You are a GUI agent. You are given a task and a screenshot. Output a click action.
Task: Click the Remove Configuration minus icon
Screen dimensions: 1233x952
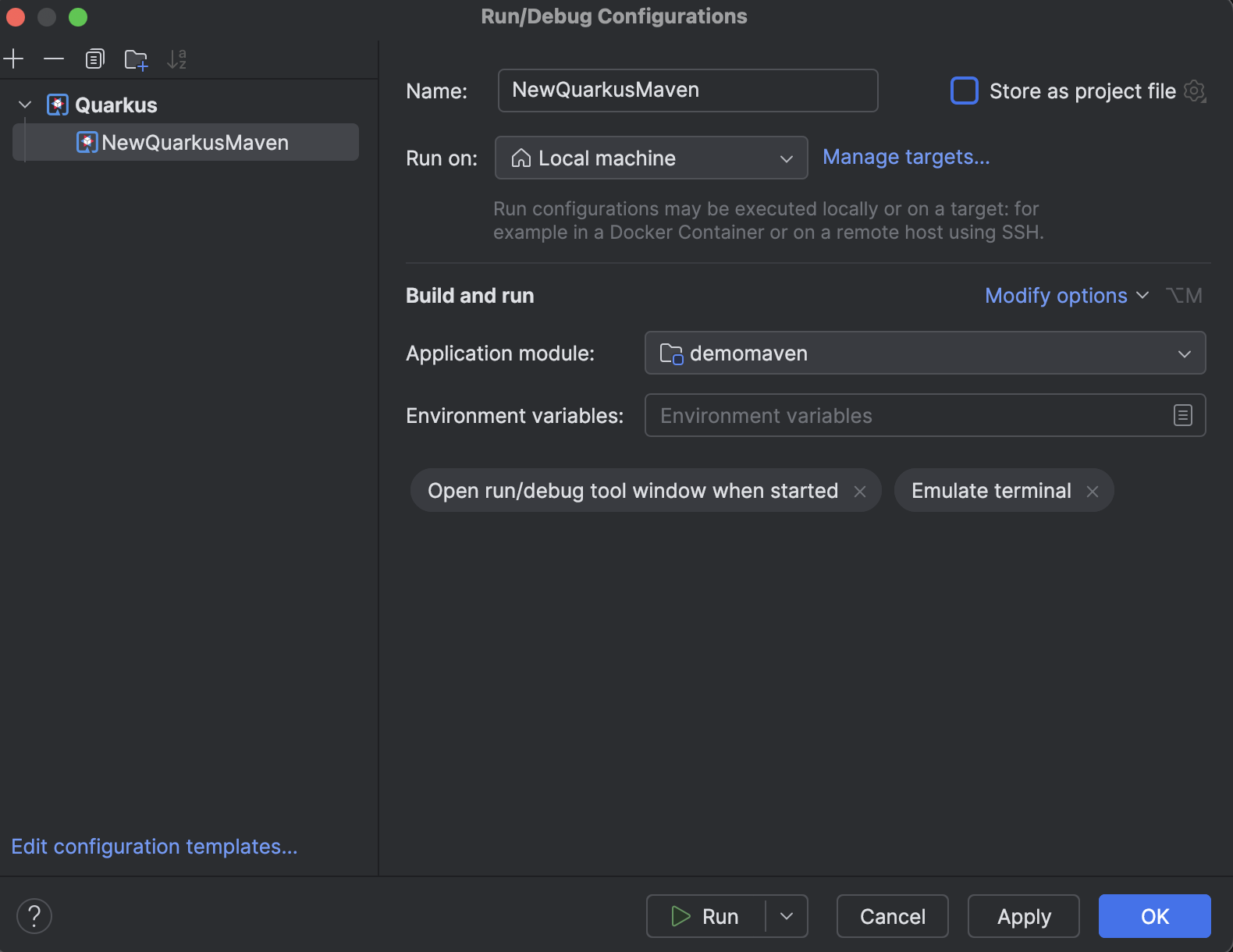pyautogui.click(x=54, y=59)
